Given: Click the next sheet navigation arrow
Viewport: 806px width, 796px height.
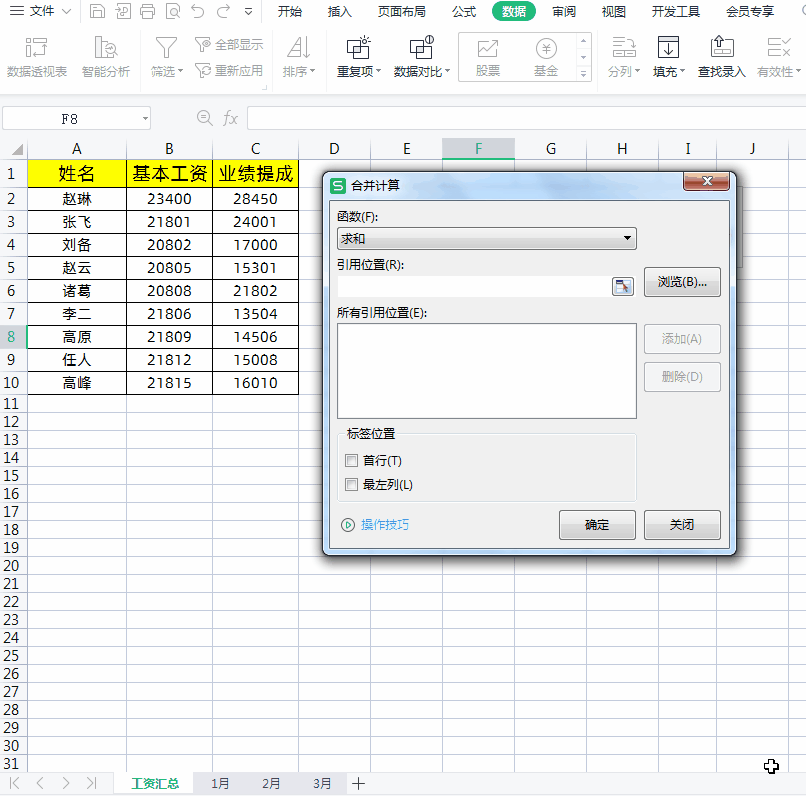Looking at the screenshot, I should (x=65, y=783).
